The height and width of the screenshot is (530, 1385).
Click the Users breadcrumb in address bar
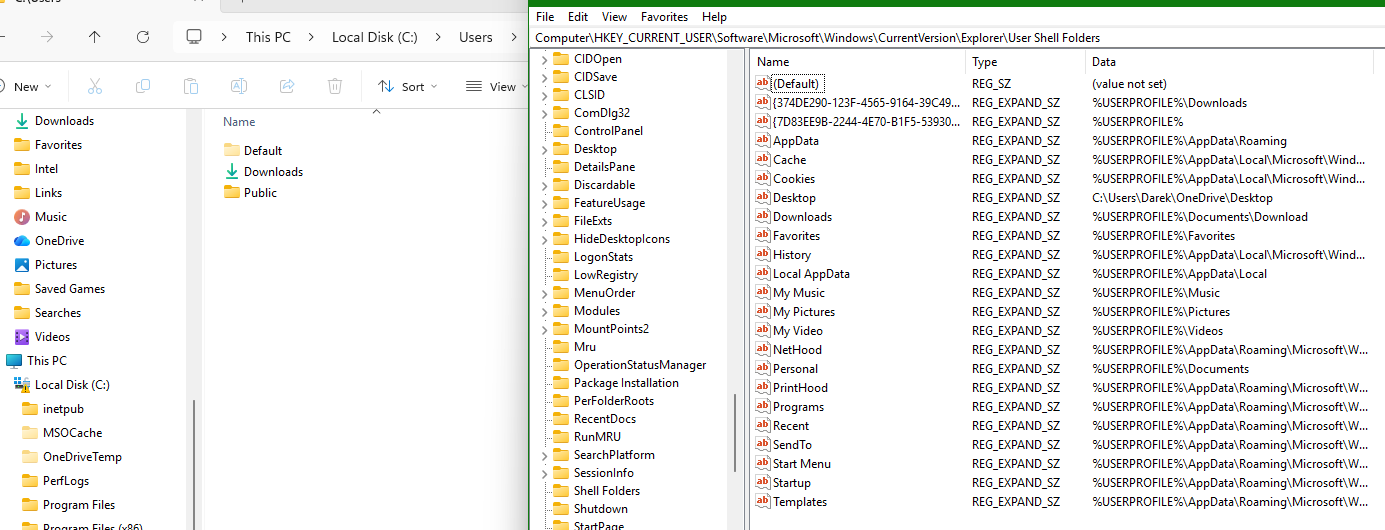476,37
